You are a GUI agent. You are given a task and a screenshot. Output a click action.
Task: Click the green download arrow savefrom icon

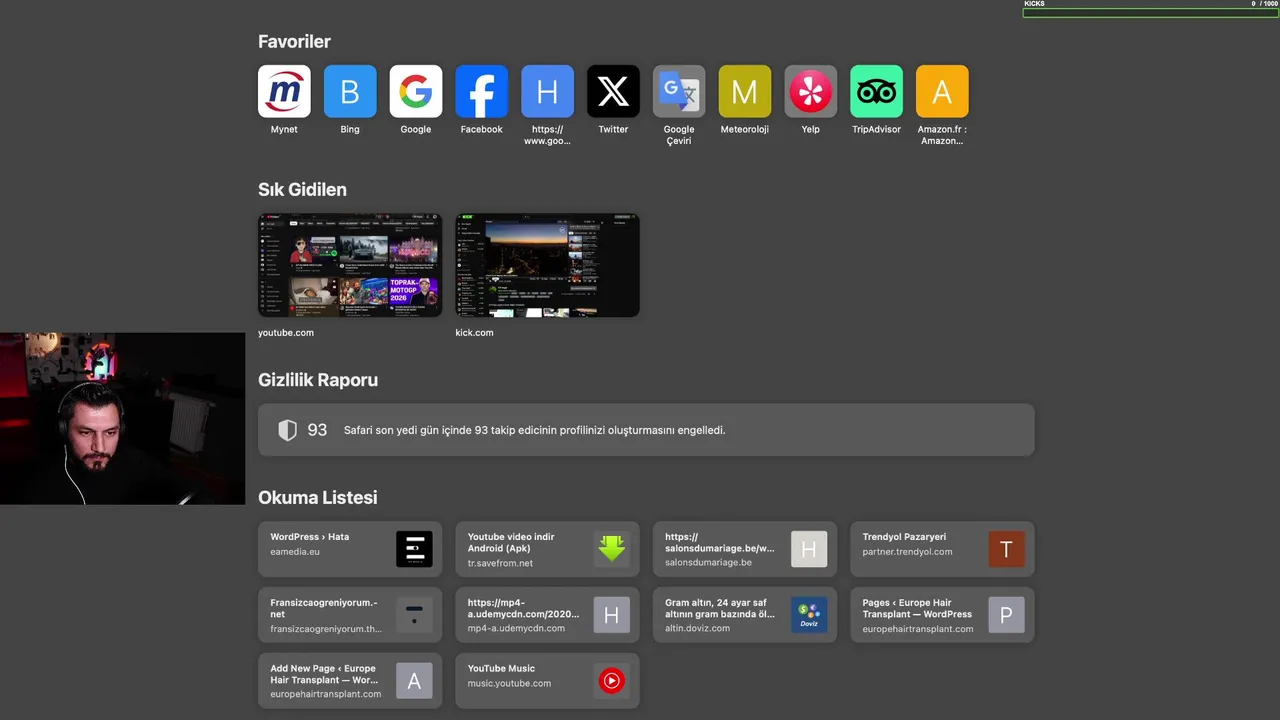pos(612,549)
